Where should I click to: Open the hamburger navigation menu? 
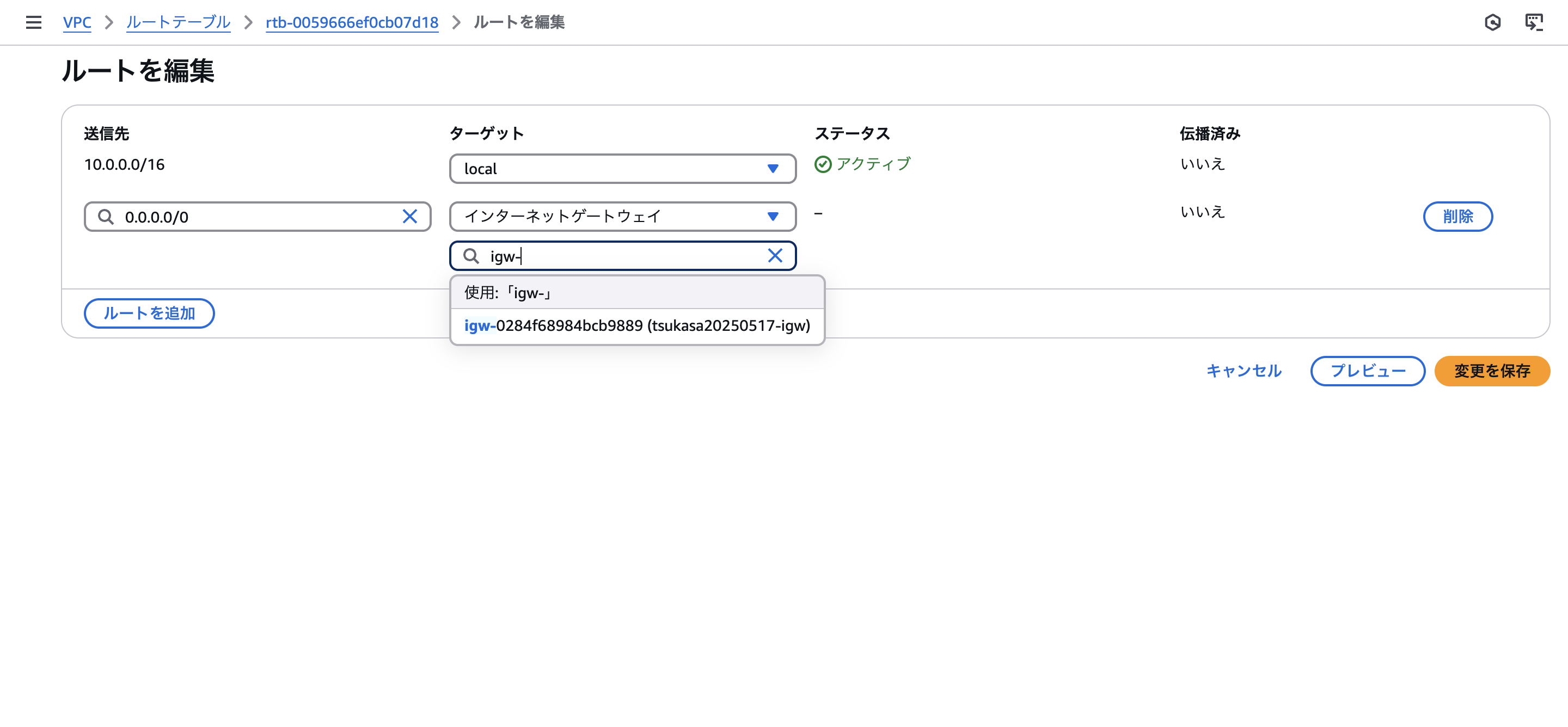click(33, 22)
